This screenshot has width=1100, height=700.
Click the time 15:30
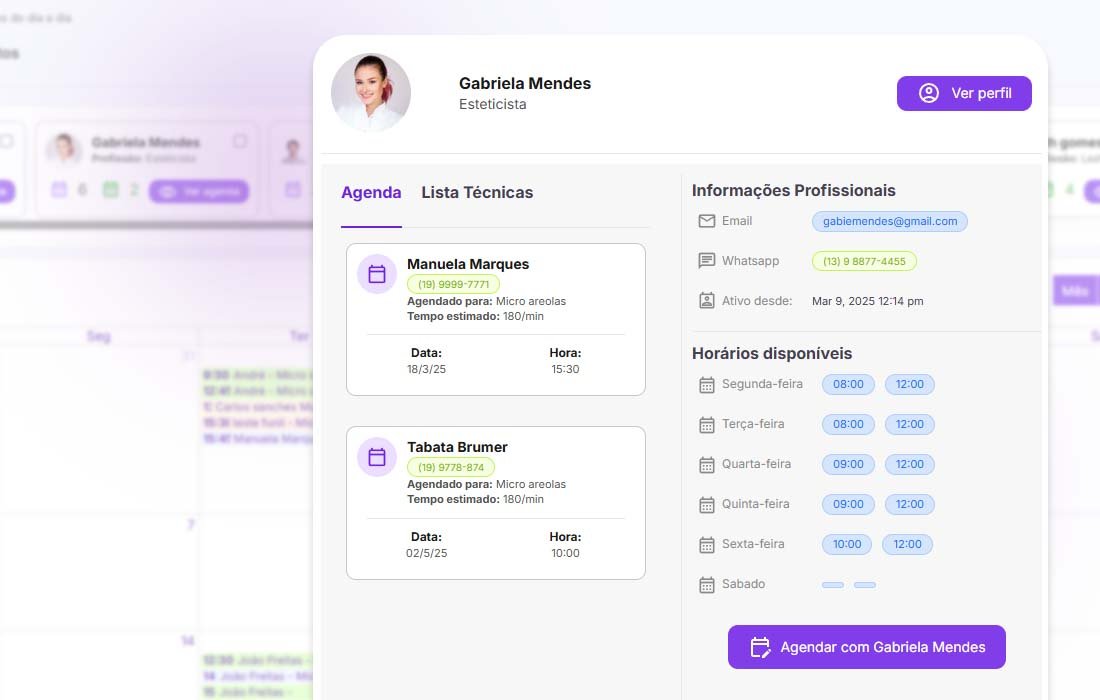(x=565, y=369)
